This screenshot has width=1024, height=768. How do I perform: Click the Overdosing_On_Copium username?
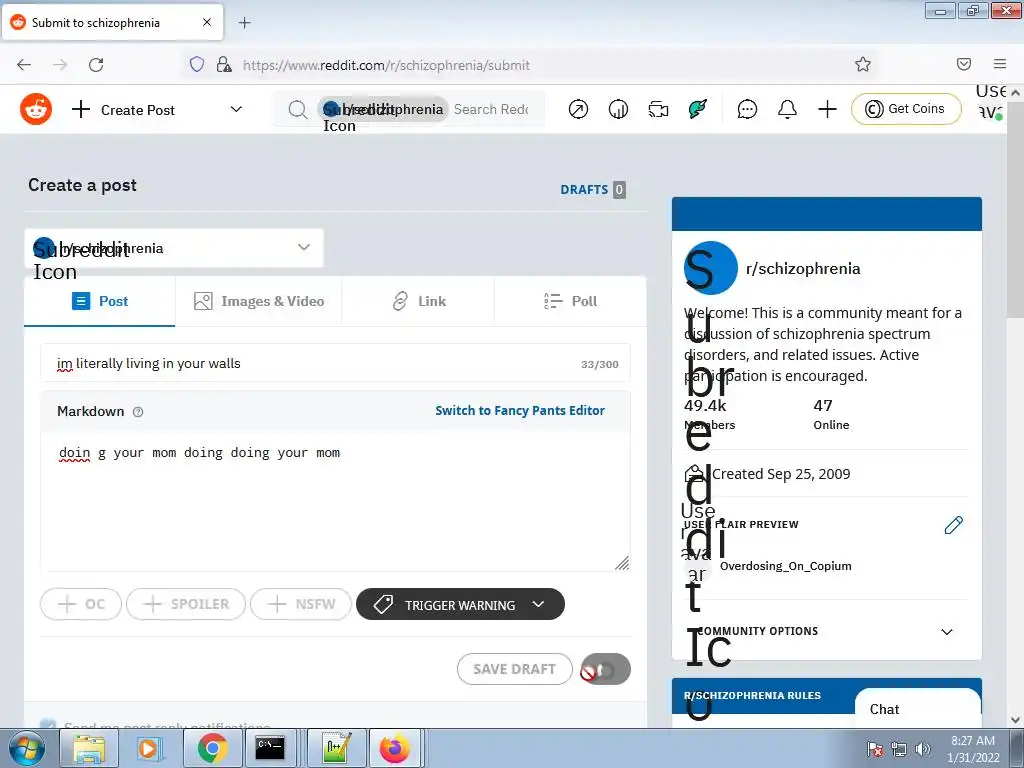coord(786,566)
